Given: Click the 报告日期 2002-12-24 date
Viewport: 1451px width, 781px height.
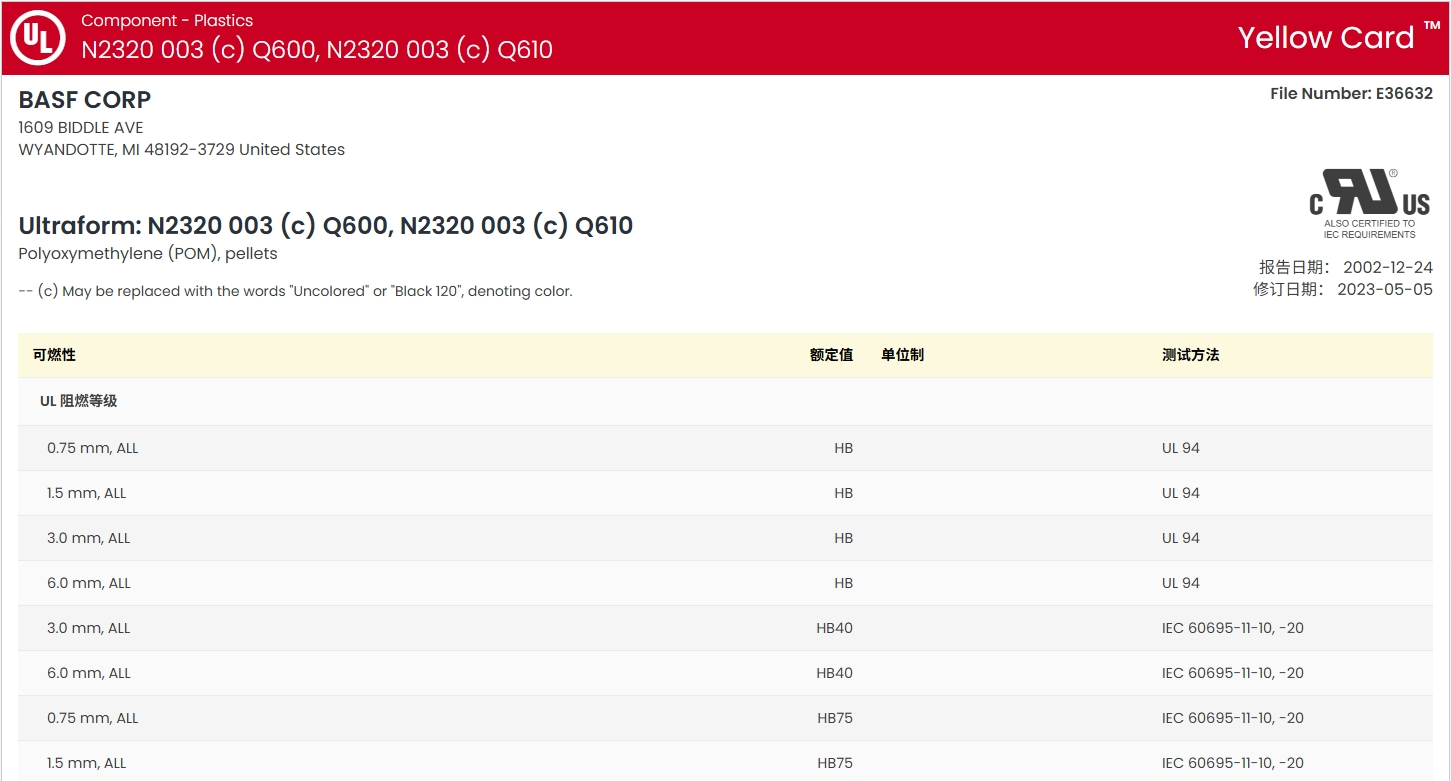Looking at the screenshot, I should [1345, 268].
